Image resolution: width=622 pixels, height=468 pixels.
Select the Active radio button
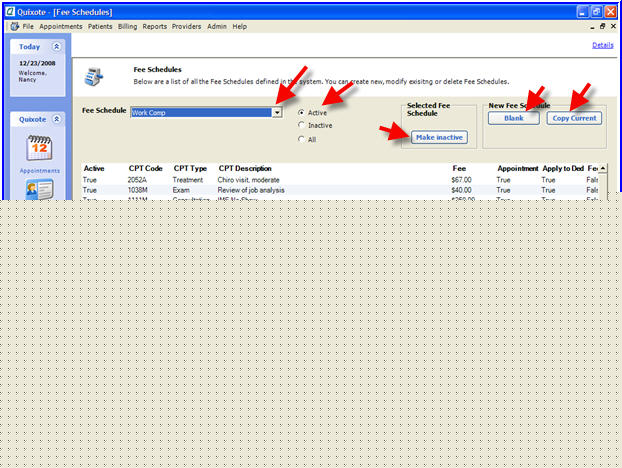tap(301, 113)
